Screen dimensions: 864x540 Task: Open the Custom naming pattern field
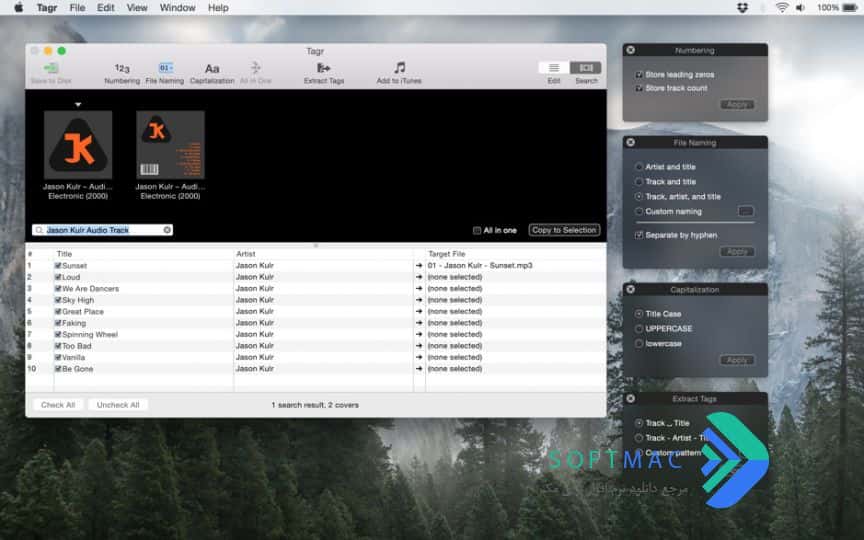point(745,211)
